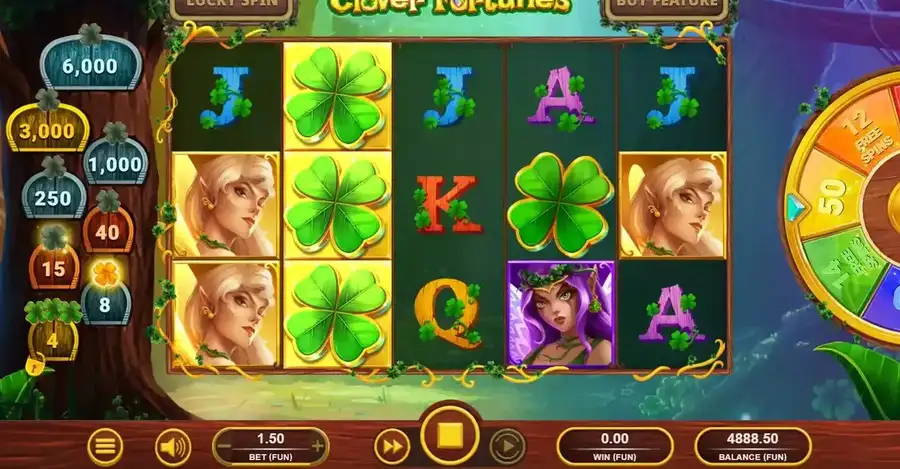
Task: Toggle fast-forward turbo spin mode
Action: (392, 446)
